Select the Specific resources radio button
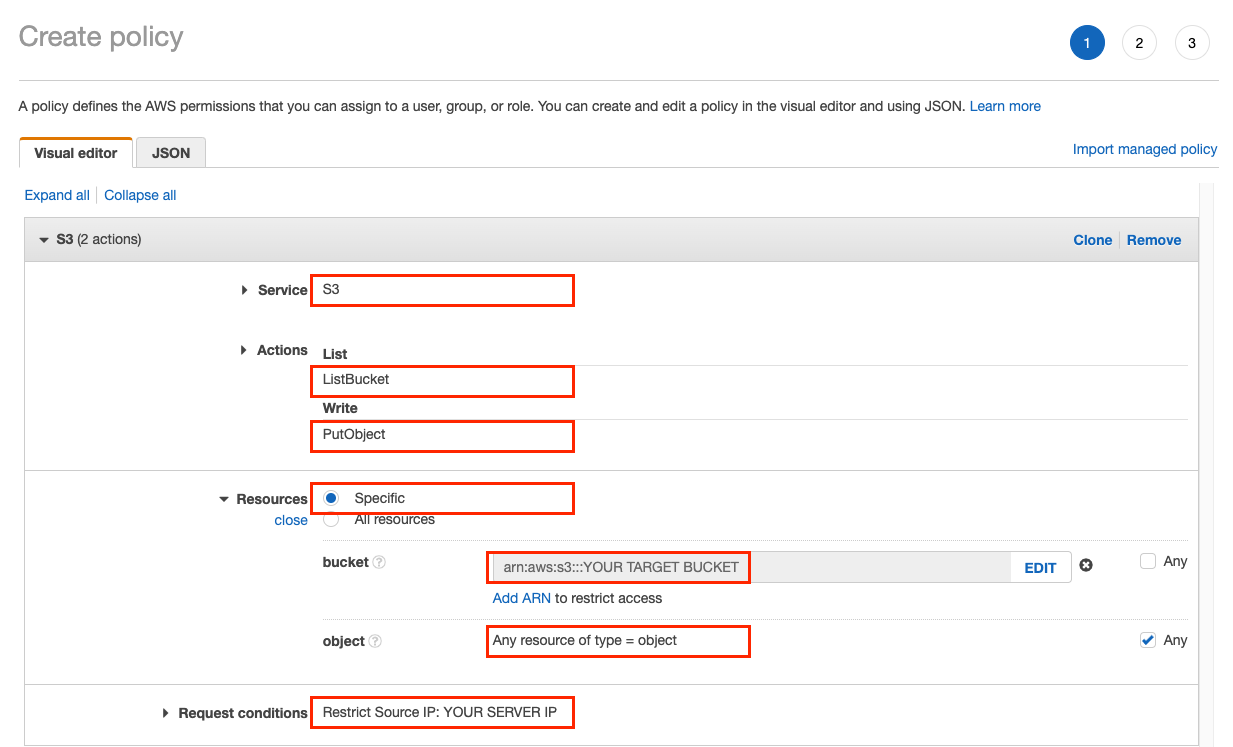1233x747 pixels. tap(330, 497)
